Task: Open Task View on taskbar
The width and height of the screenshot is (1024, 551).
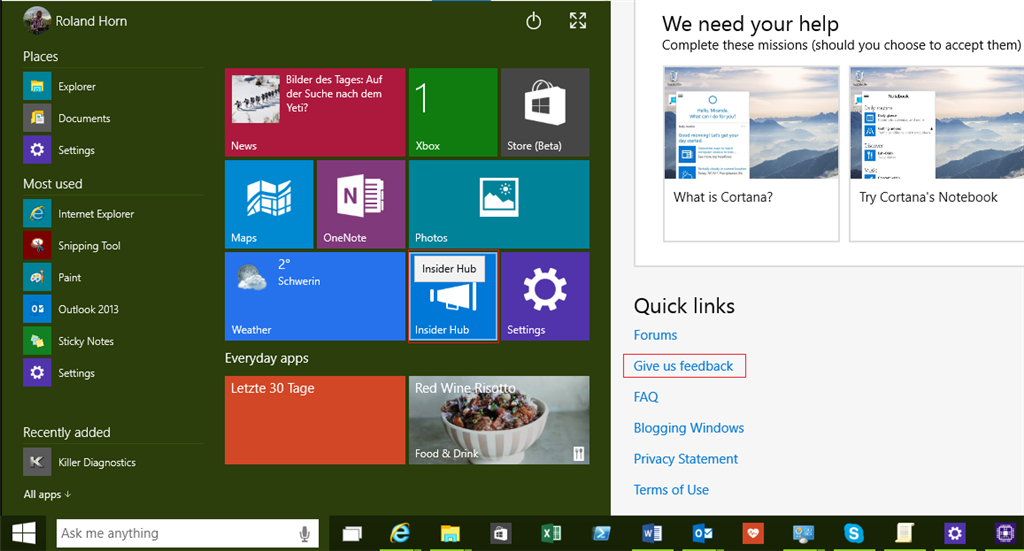Action: (x=352, y=534)
